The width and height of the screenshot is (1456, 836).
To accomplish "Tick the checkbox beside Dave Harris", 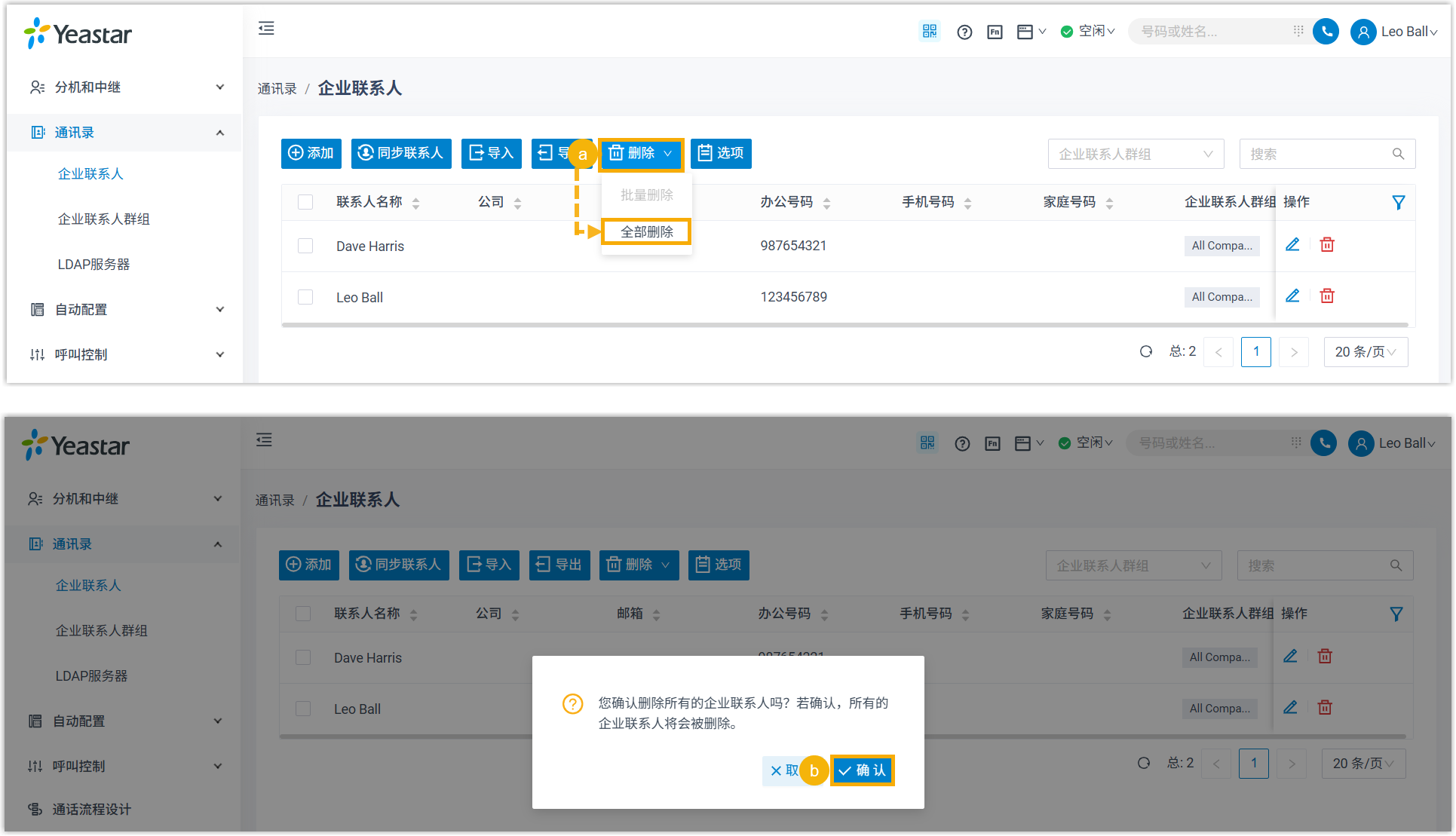I will pyautogui.click(x=305, y=246).
